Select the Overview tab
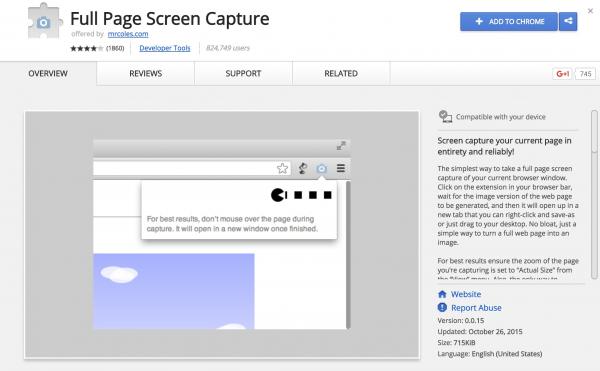The width and height of the screenshot is (600, 371). (x=48, y=73)
